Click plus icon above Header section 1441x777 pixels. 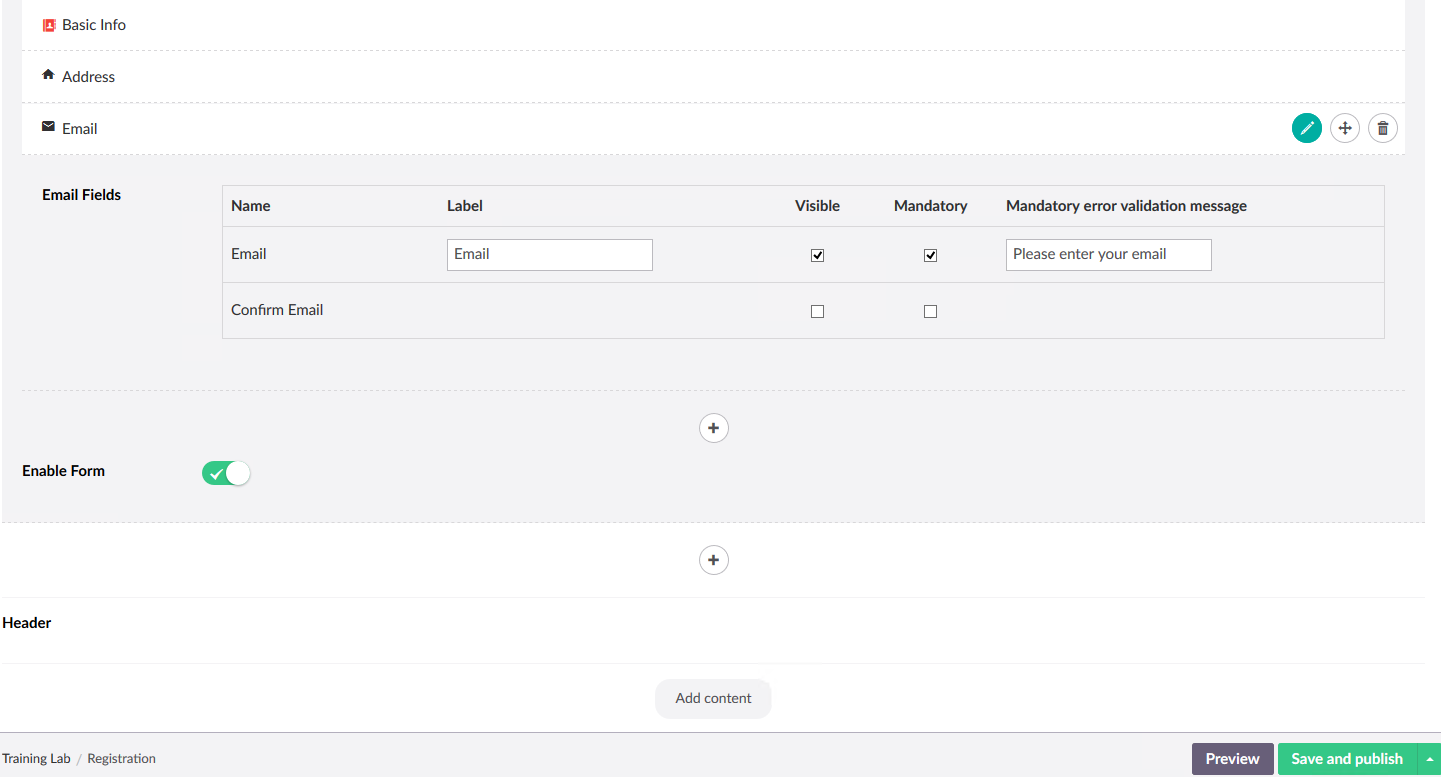tap(713, 560)
